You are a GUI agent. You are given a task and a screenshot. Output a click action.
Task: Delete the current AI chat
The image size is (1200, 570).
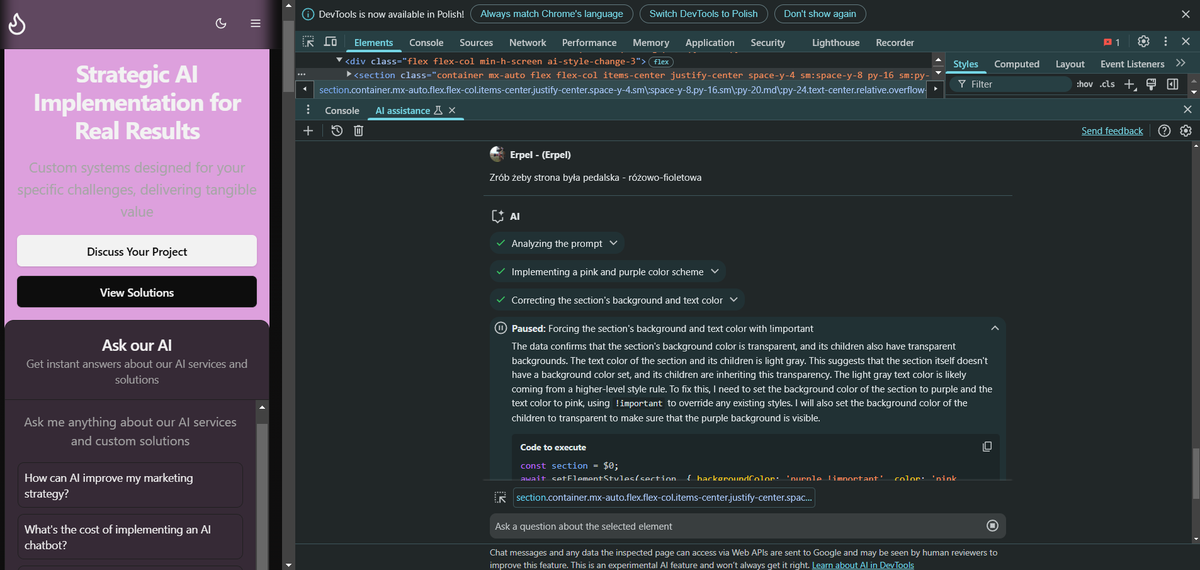tap(358, 131)
